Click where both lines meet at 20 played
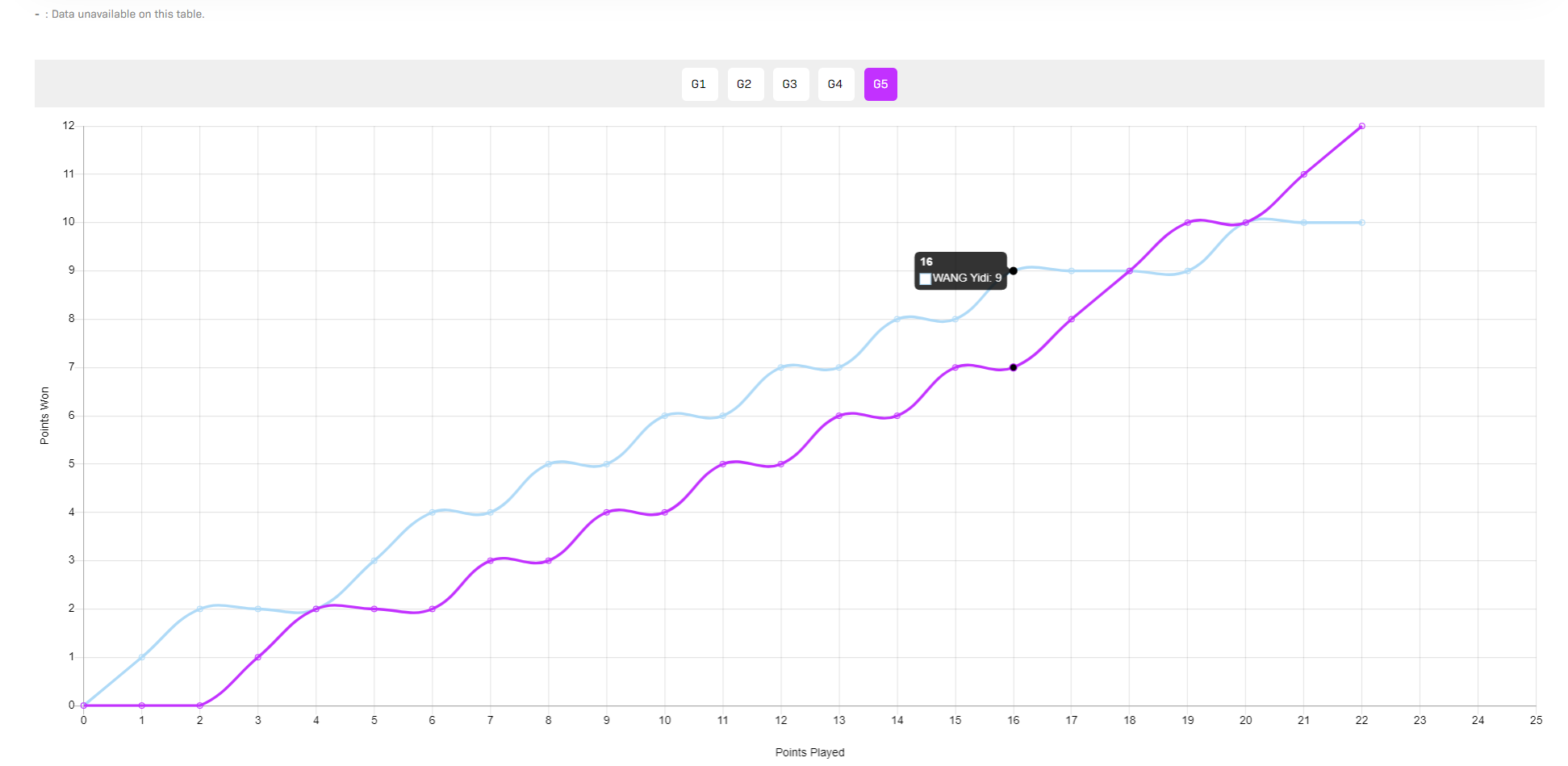 [x=1246, y=223]
